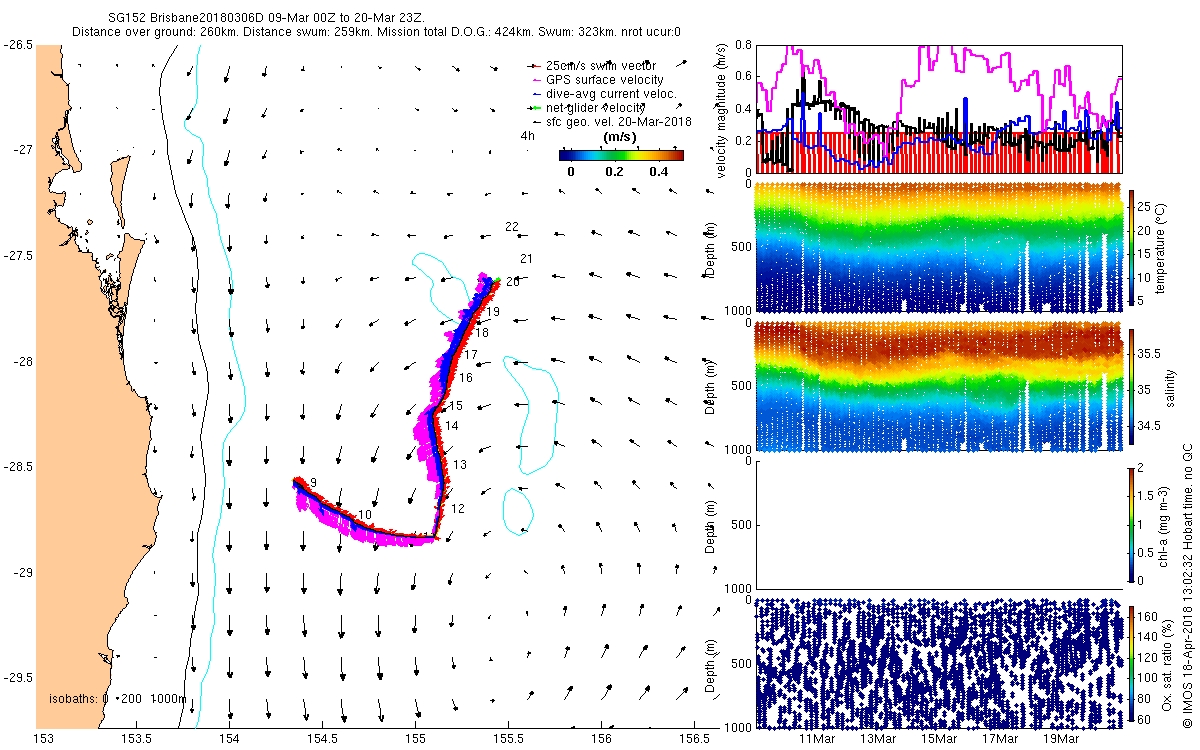Viewport: 1200px width, 750px height.
Task: Click the '13Mar' date tick label
Action: [x=879, y=739]
